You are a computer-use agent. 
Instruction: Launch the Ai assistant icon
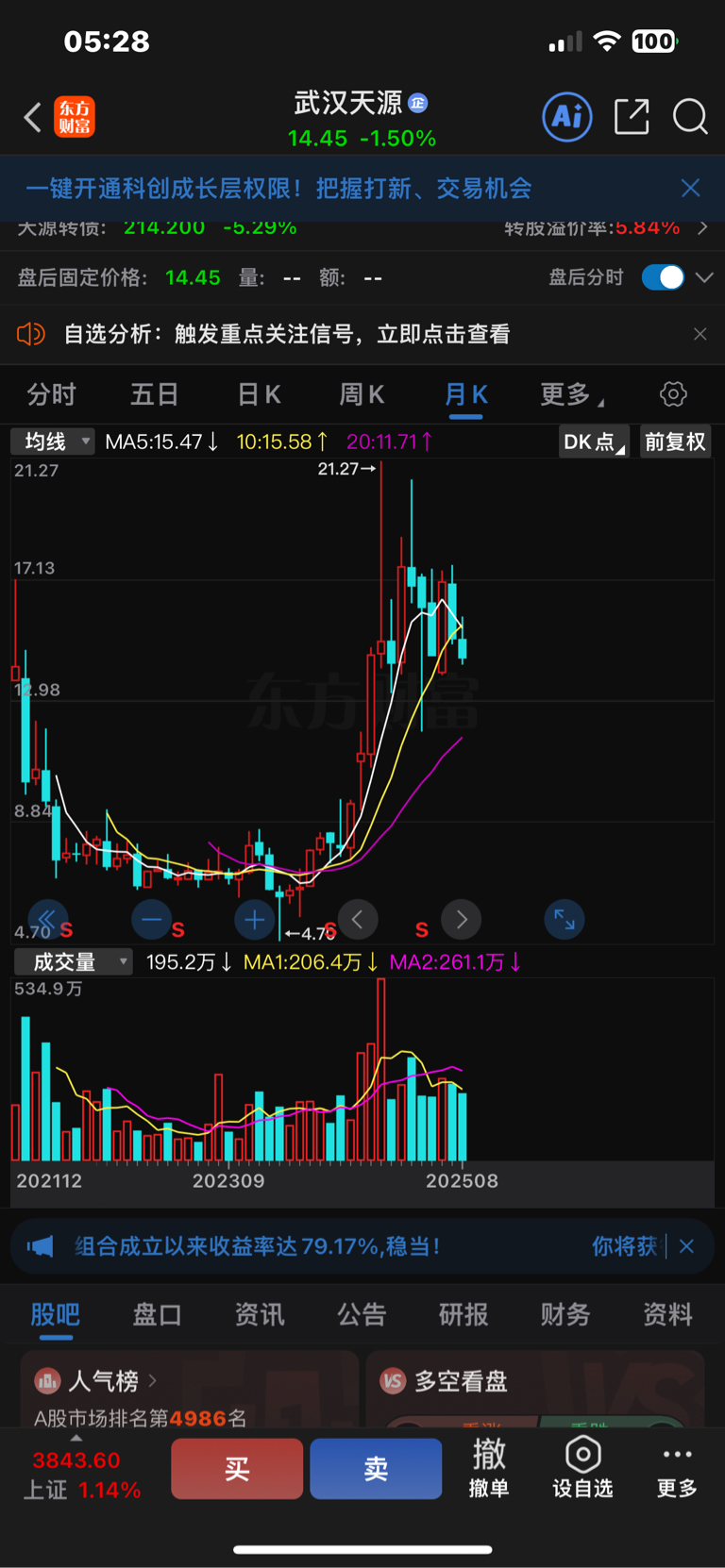point(567,117)
